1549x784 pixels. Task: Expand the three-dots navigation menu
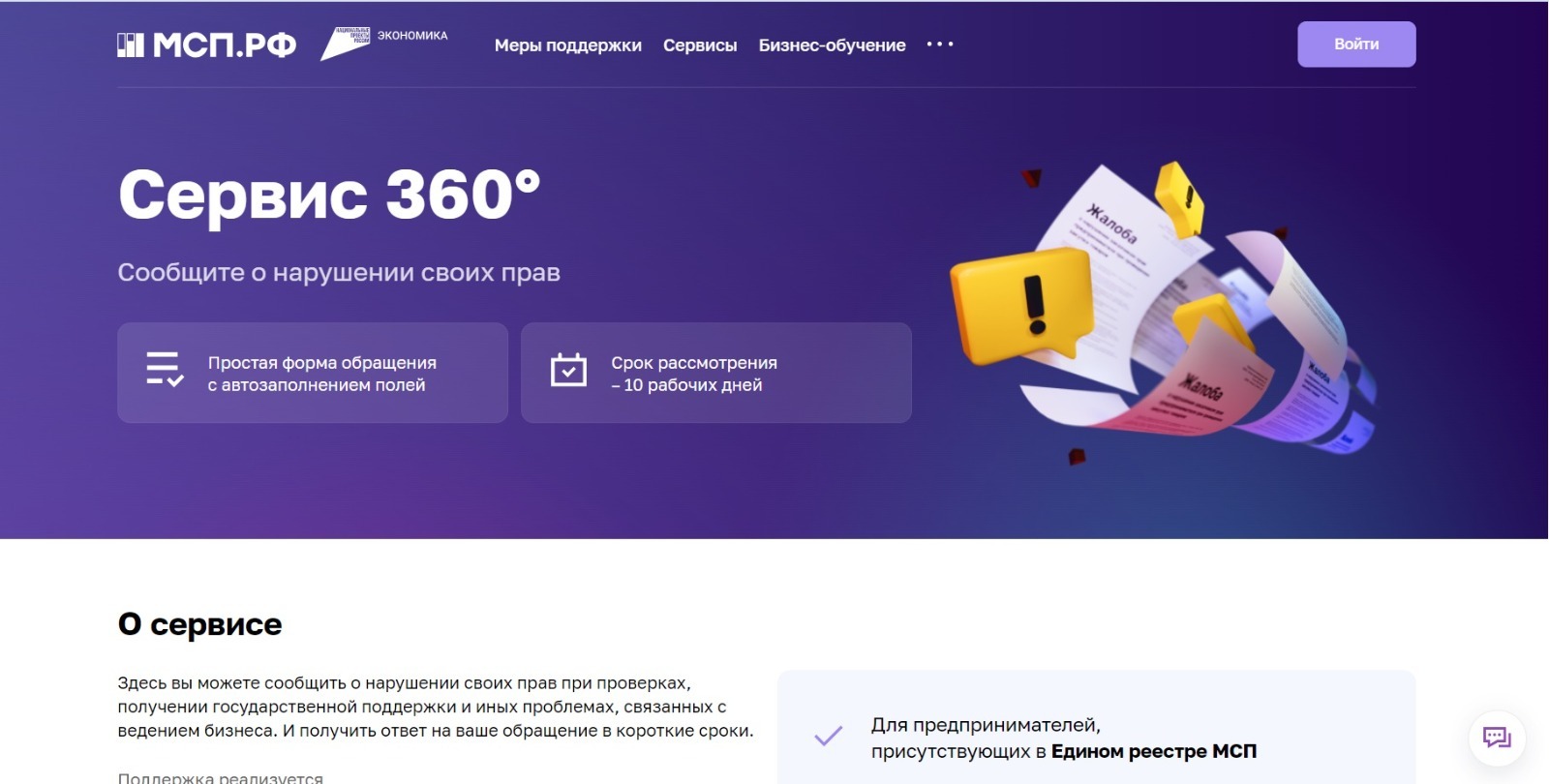coord(940,45)
